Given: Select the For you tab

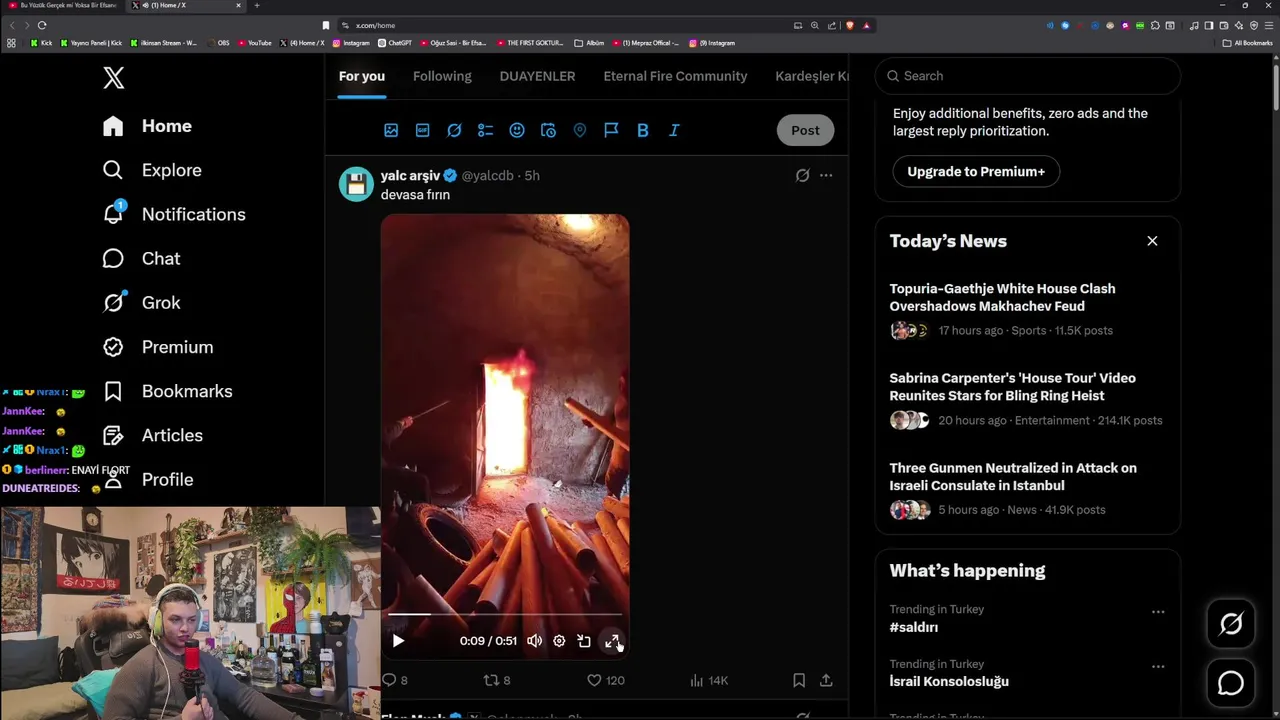Looking at the screenshot, I should [361, 76].
